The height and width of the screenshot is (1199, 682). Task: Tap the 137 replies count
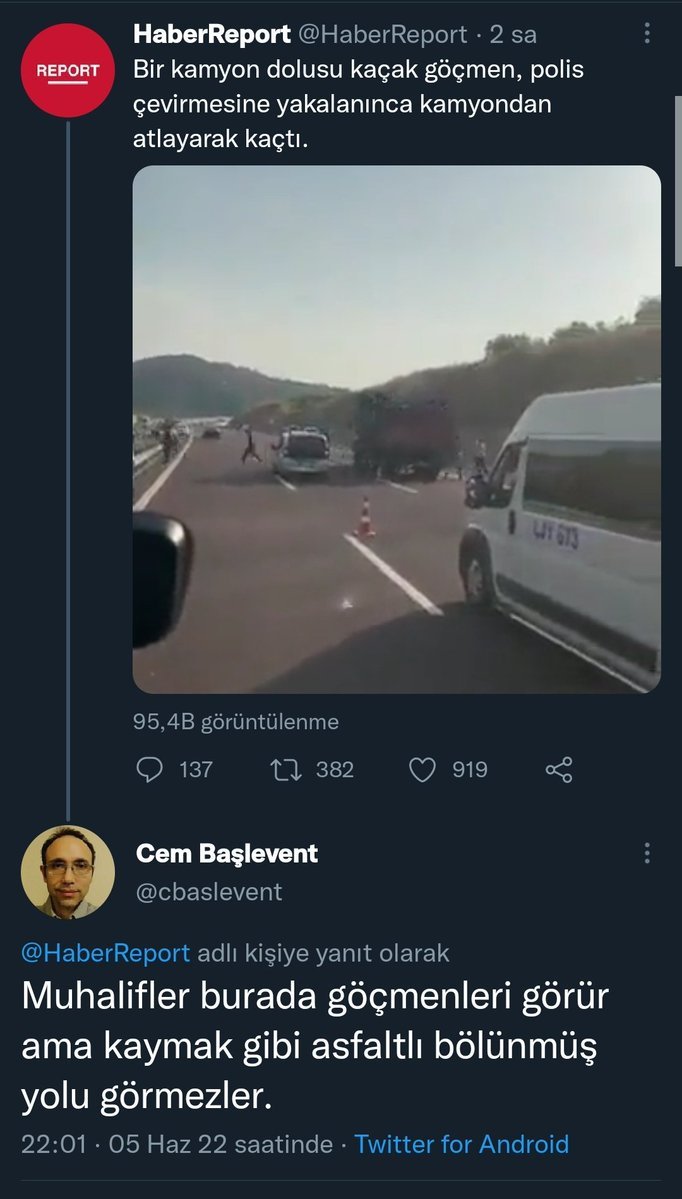(195, 769)
